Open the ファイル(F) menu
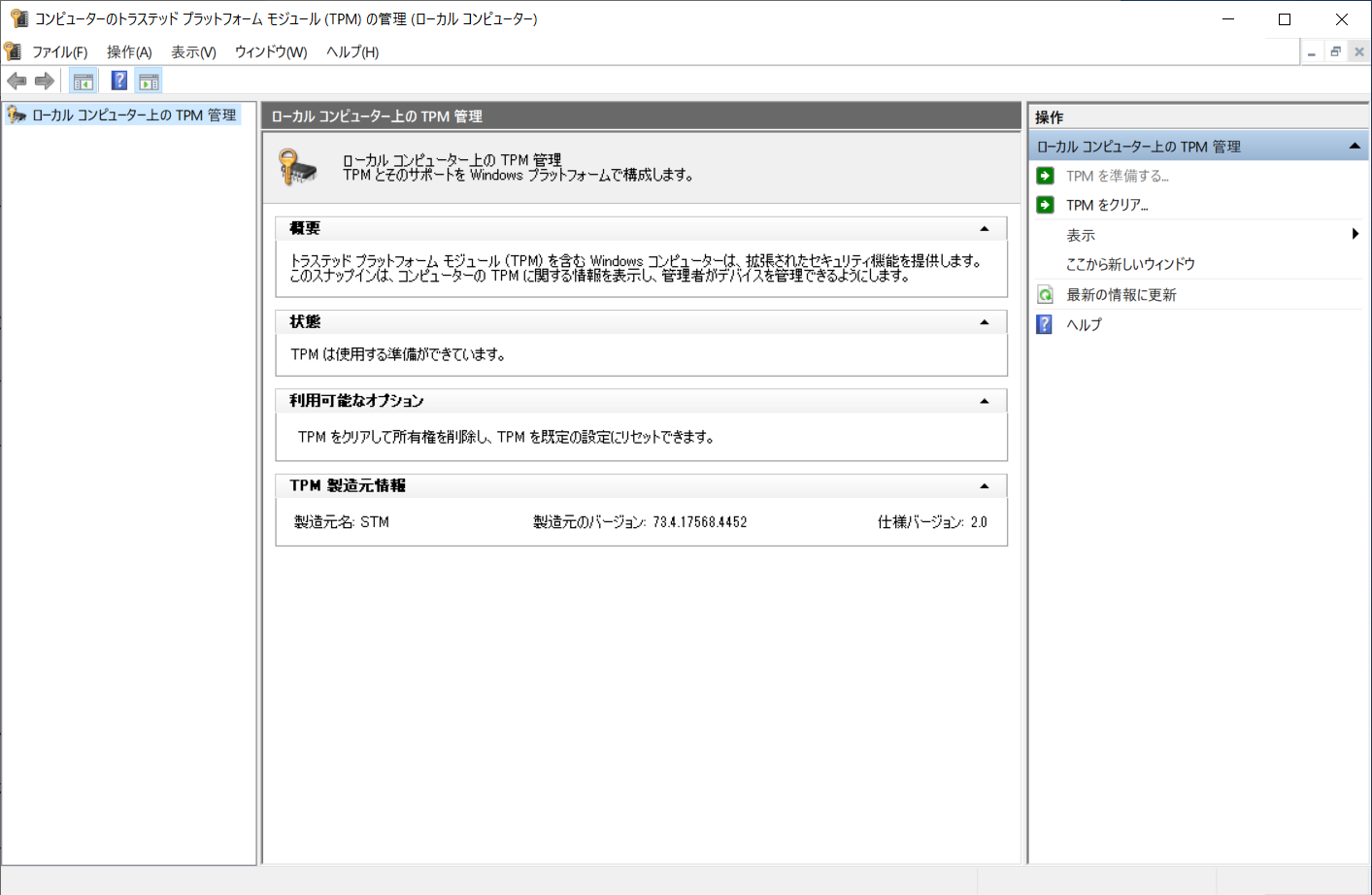Viewport: 1372px width, 895px height. pyautogui.click(x=59, y=52)
